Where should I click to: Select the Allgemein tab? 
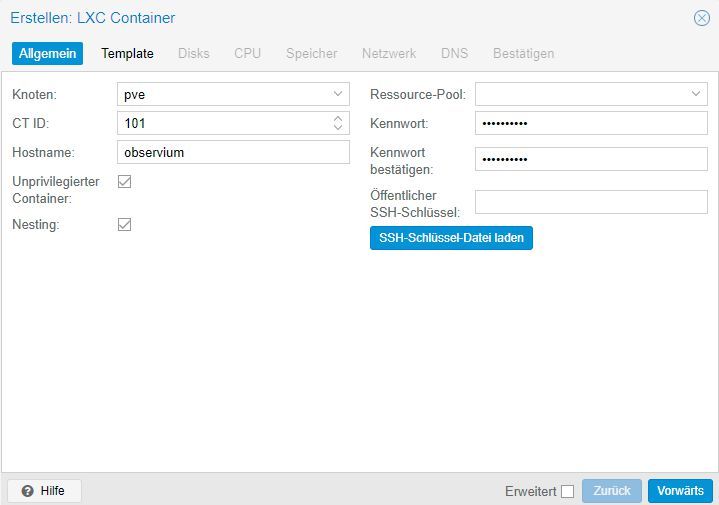[x=47, y=53]
